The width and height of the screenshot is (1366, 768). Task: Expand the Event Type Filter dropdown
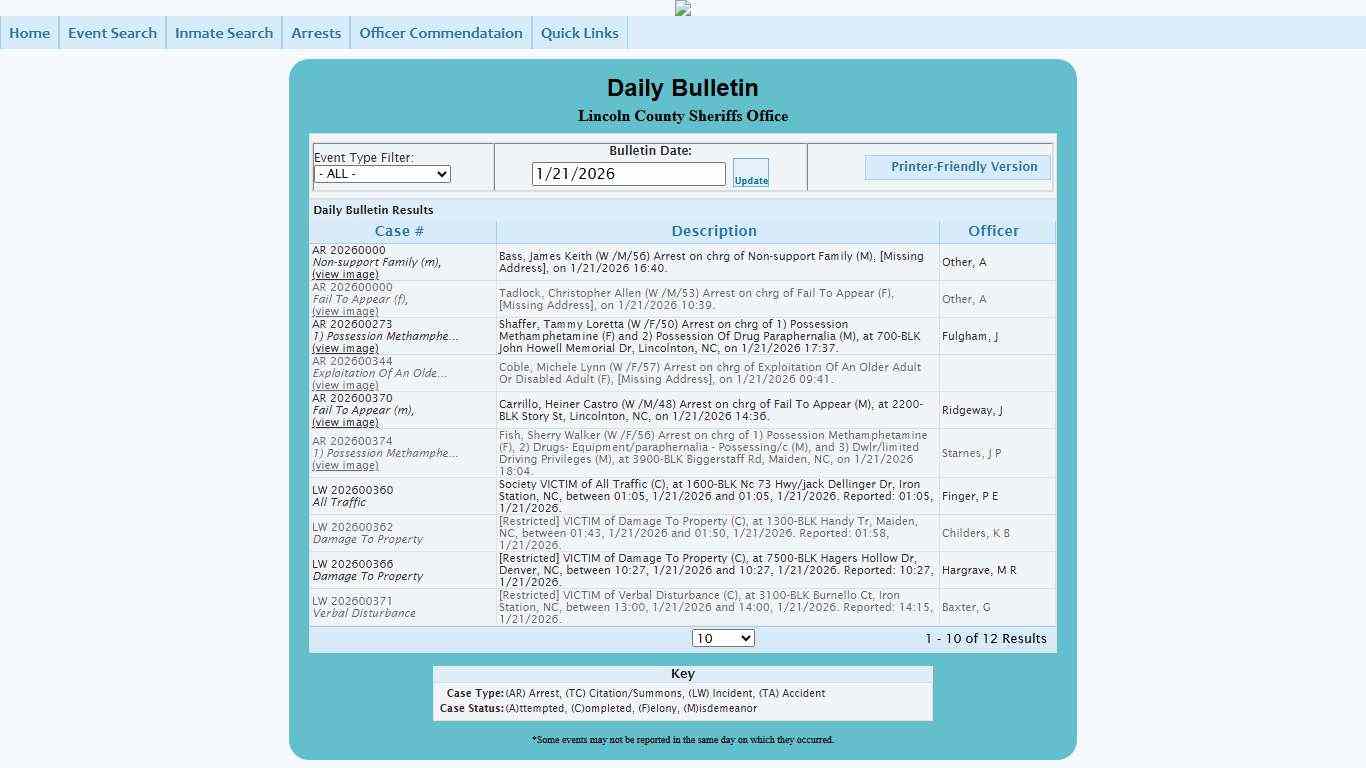pyautogui.click(x=382, y=174)
